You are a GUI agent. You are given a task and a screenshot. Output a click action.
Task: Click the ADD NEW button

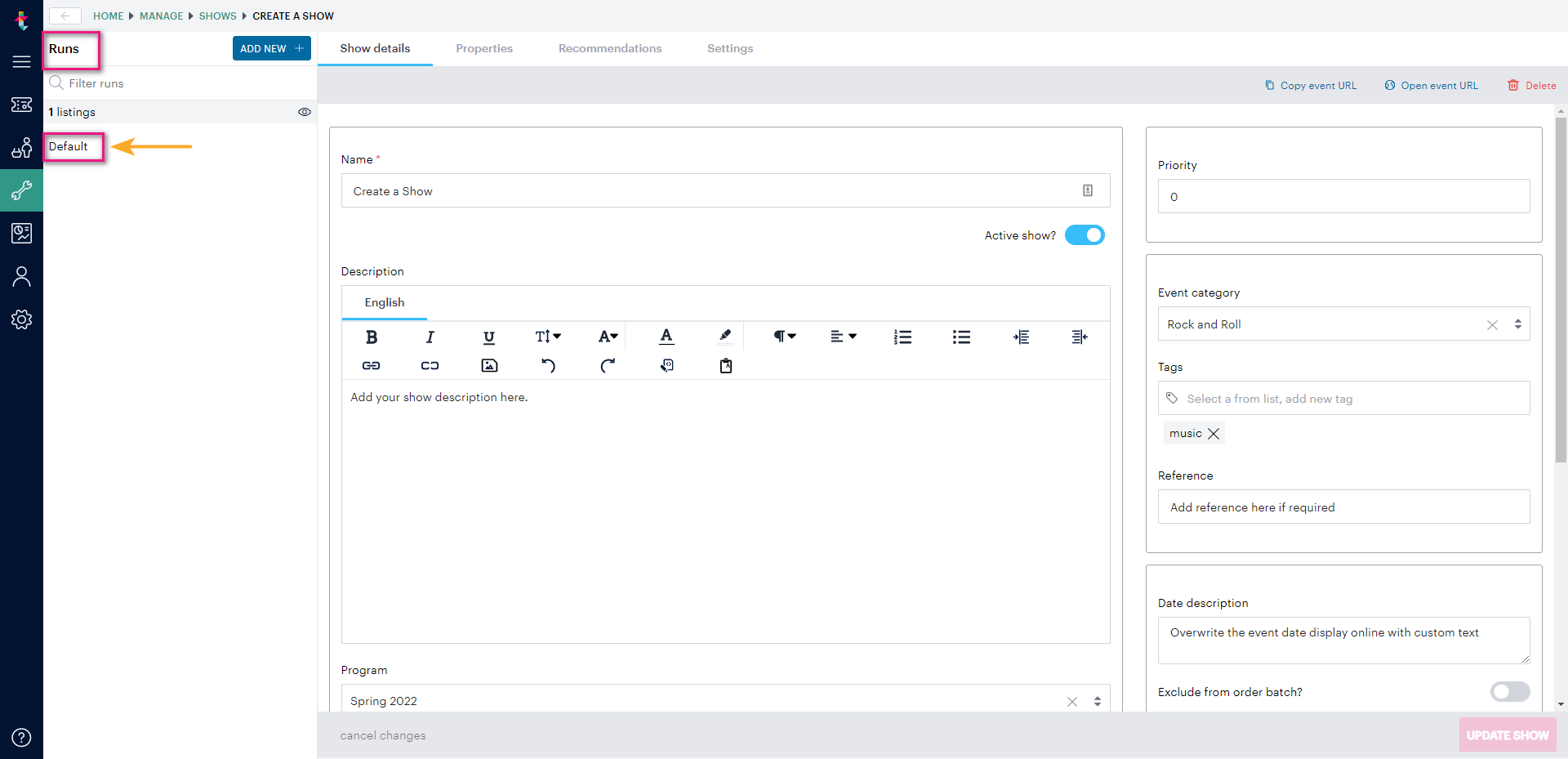point(271,48)
